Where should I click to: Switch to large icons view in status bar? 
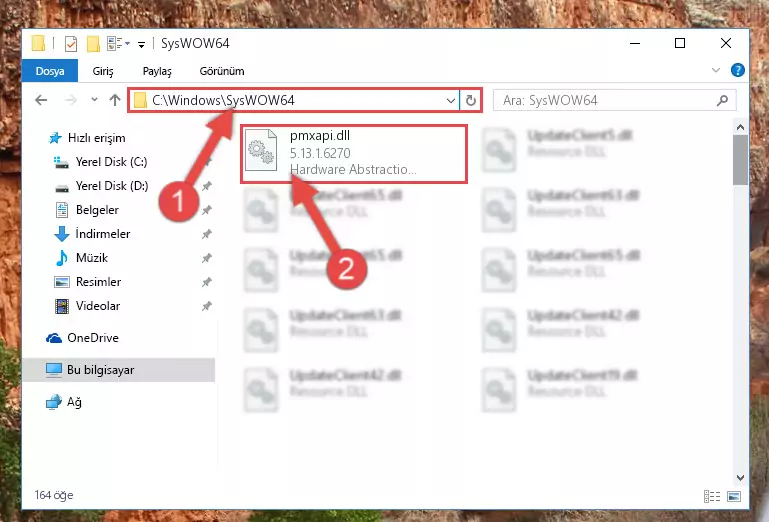click(734, 496)
